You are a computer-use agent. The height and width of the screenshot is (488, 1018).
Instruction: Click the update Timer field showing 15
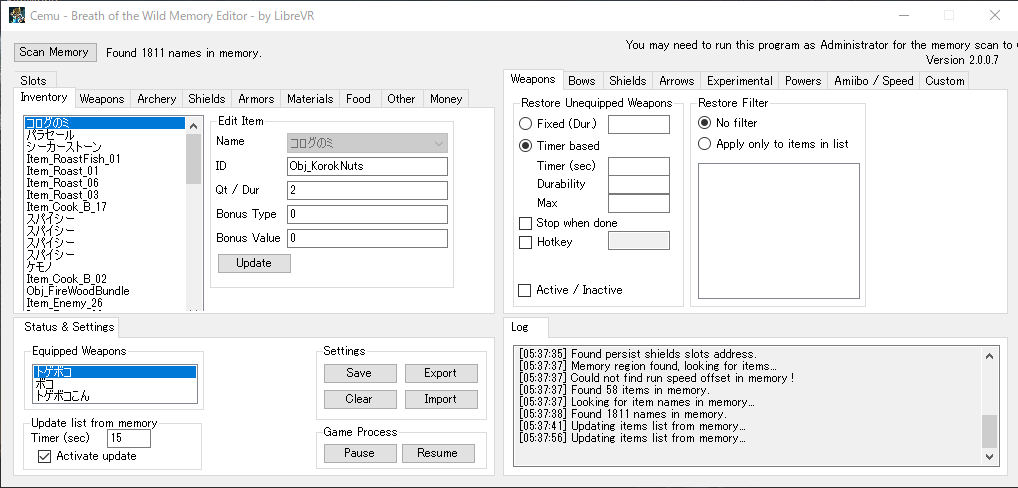click(129, 438)
